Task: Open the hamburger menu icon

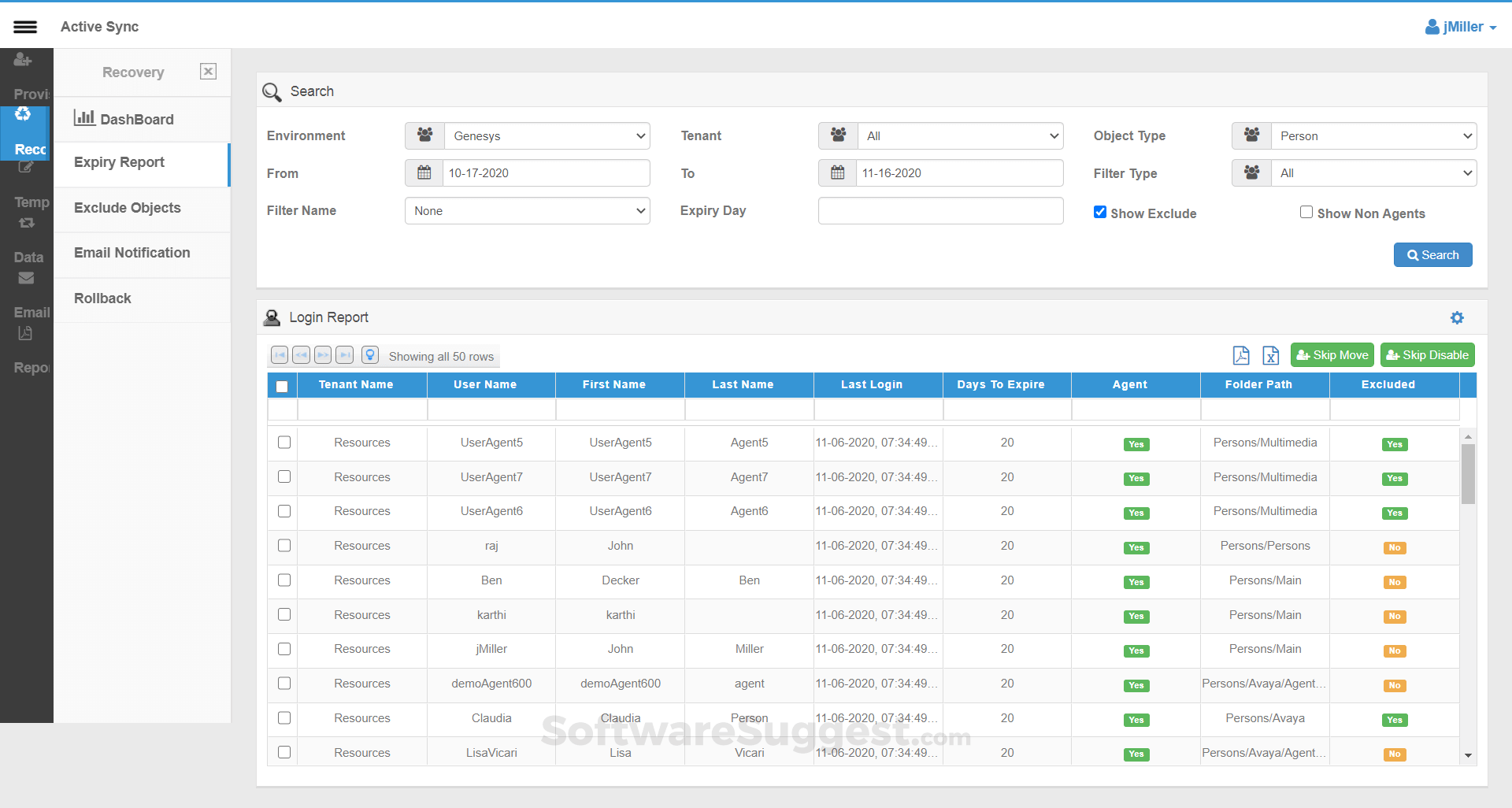Action: [x=25, y=27]
